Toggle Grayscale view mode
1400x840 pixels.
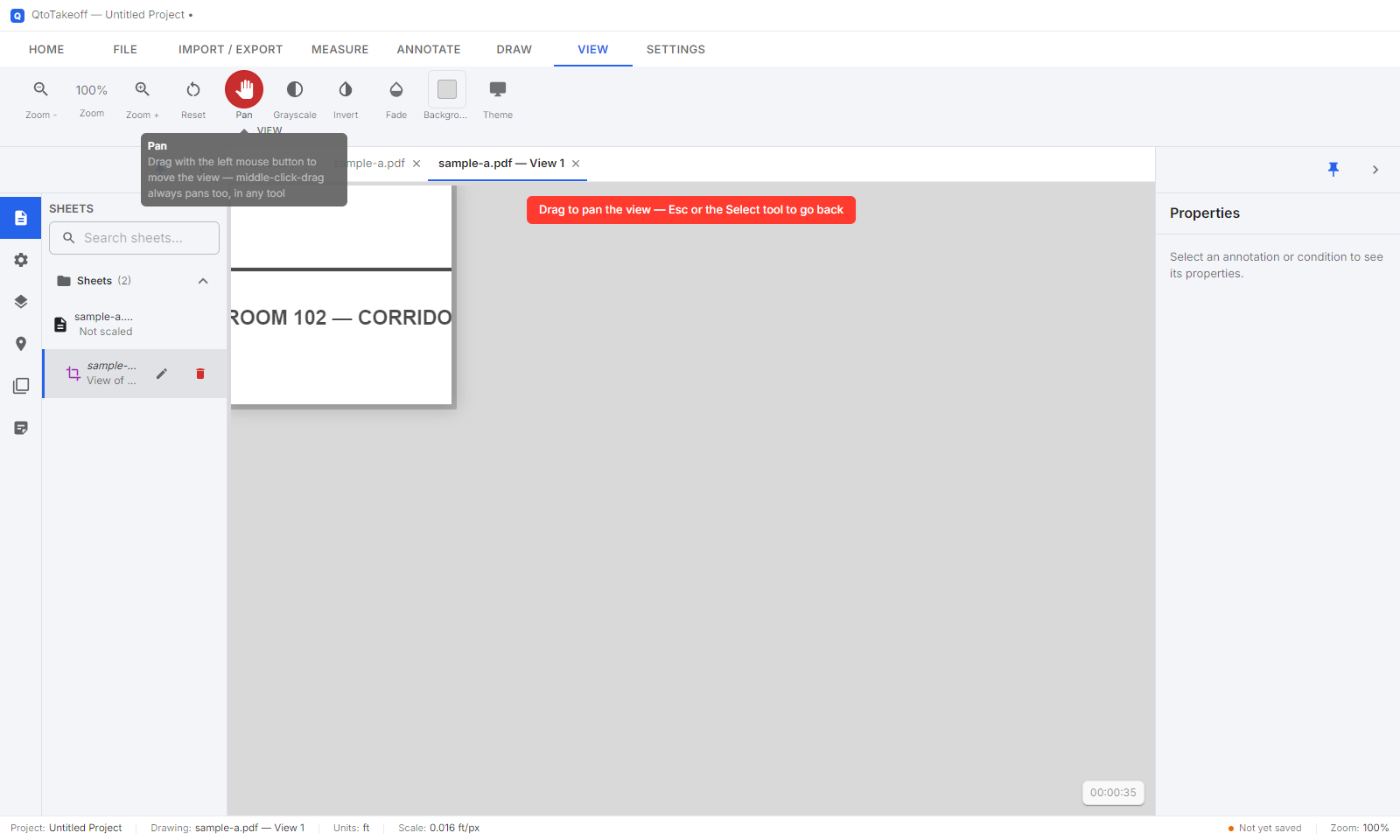(x=295, y=89)
